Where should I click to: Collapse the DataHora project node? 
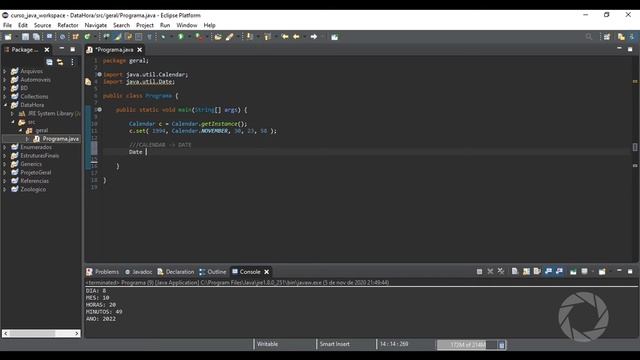[5, 105]
